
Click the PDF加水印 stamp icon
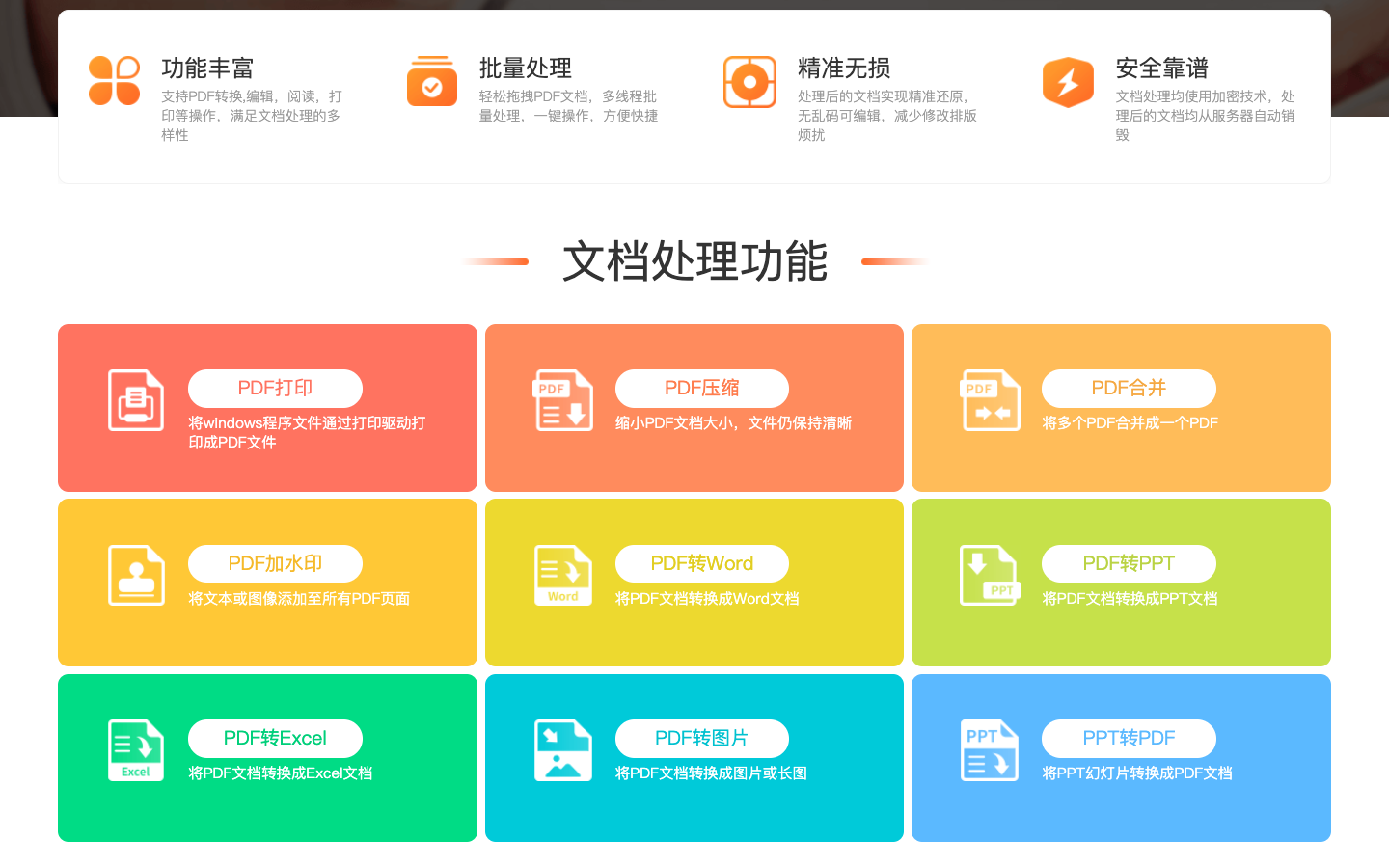pyautogui.click(x=135, y=574)
